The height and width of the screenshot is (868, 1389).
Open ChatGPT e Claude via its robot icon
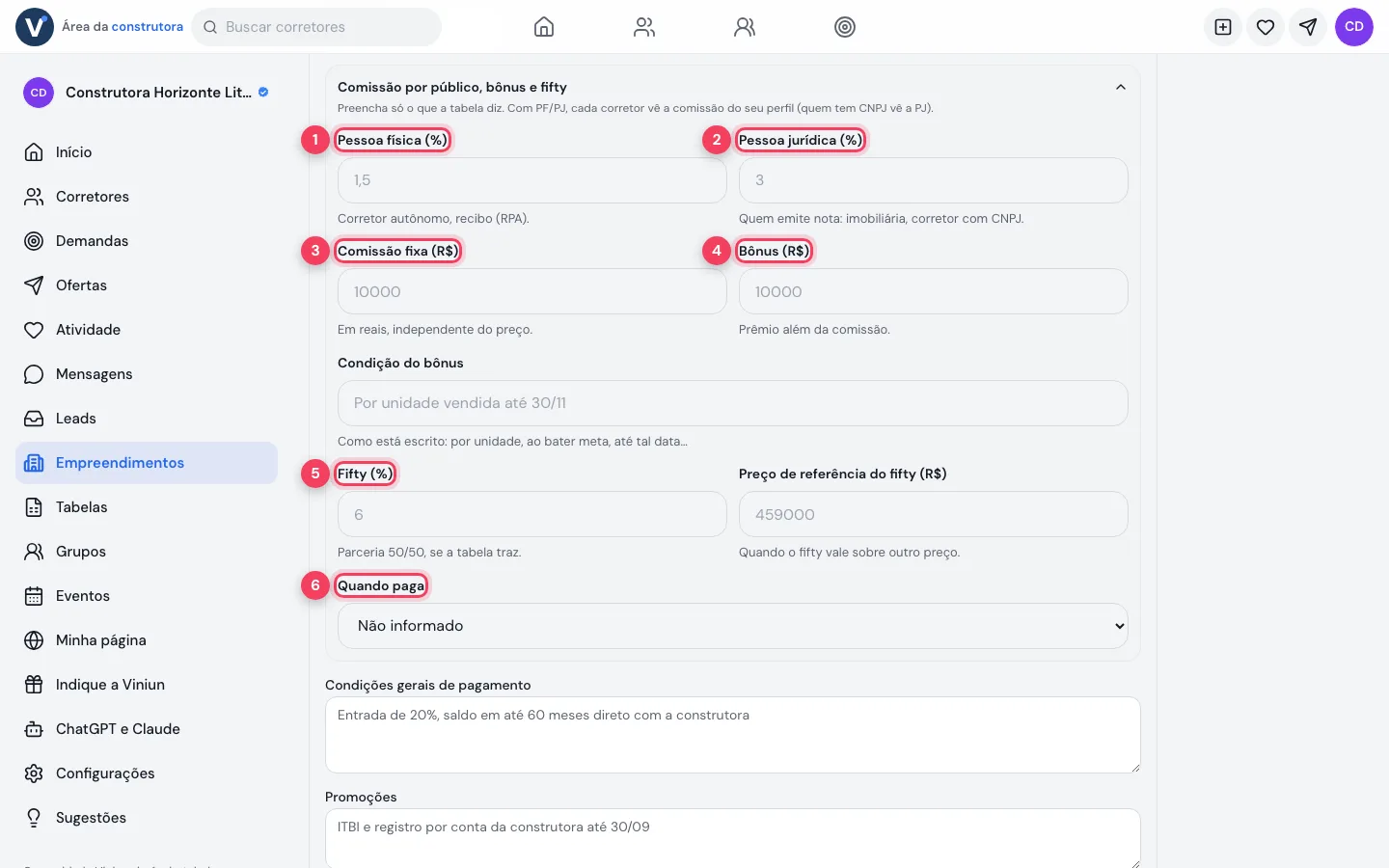[x=34, y=729]
